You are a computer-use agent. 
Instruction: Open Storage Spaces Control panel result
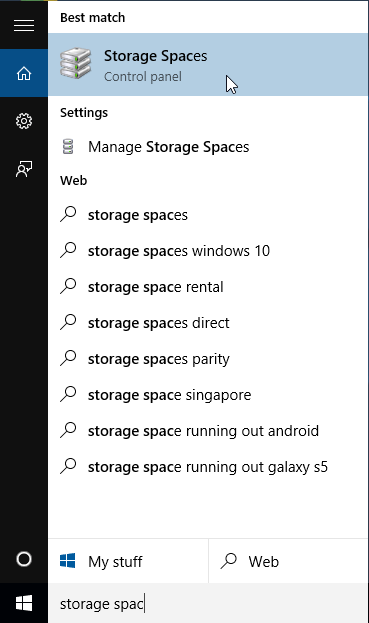coord(208,64)
